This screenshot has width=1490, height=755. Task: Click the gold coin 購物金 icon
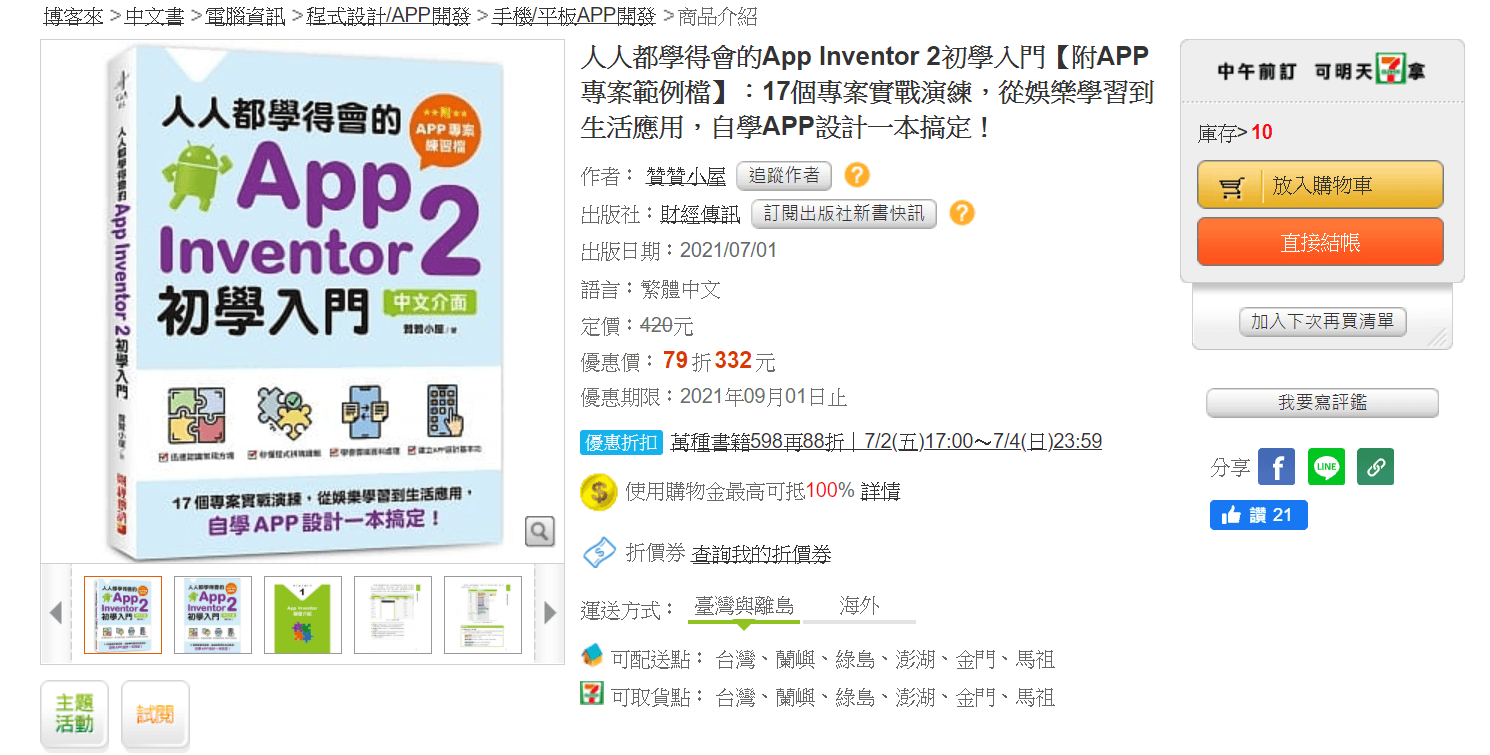(x=598, y=492)
